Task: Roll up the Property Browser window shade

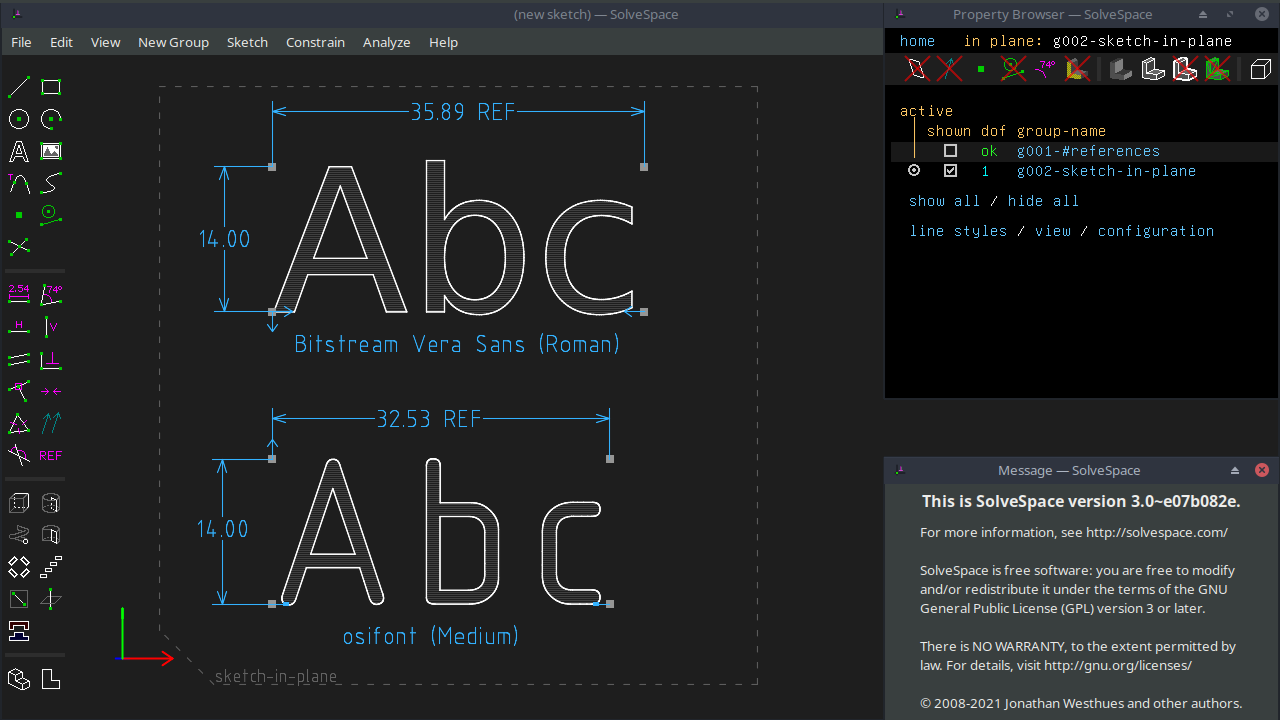Action: coord(1201,14)
